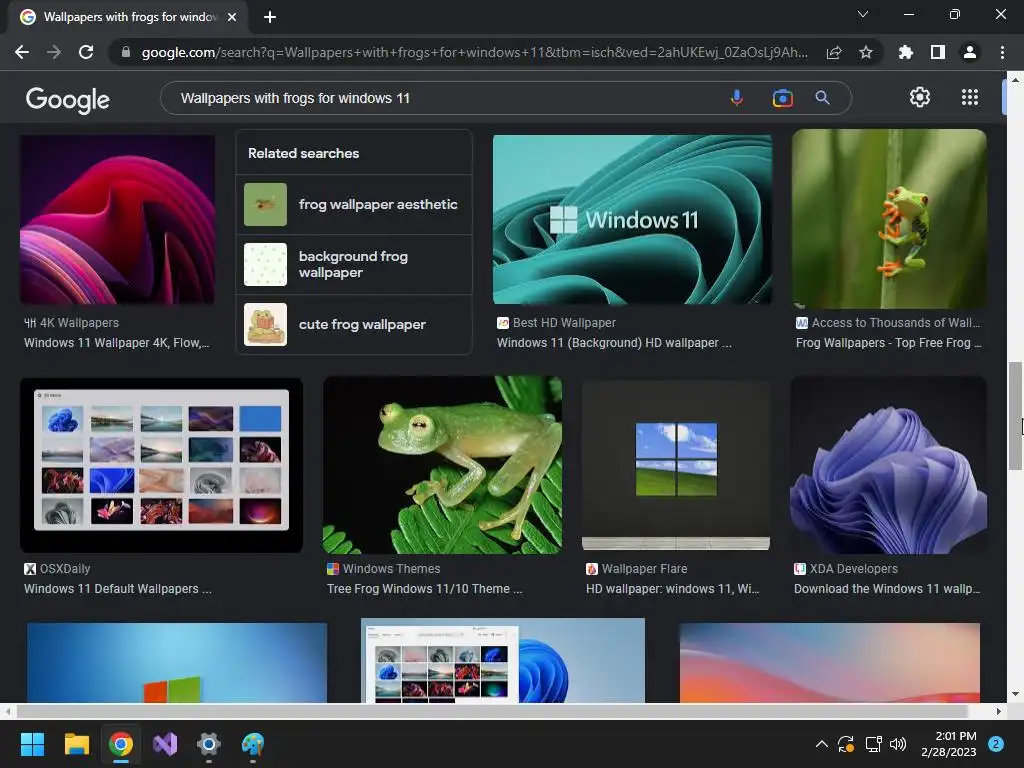This screenshot has width=1024, height=768.
Task: Share this page using the share icon
Action: (834, 52)
